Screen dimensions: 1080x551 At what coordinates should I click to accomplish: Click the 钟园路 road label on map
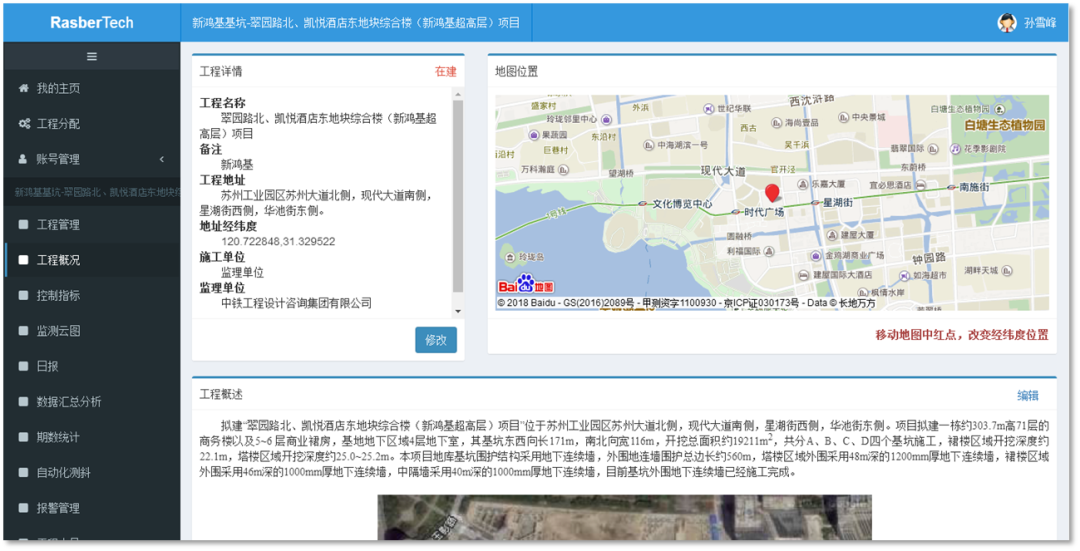[x=929, y=258]
